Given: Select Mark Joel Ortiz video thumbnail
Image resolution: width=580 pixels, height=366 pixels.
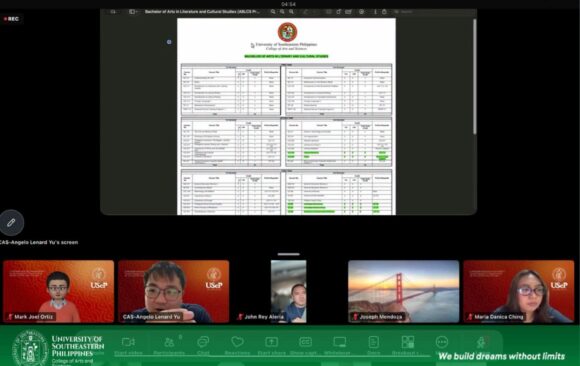Looking at the screenshot, I should (58, 291).
